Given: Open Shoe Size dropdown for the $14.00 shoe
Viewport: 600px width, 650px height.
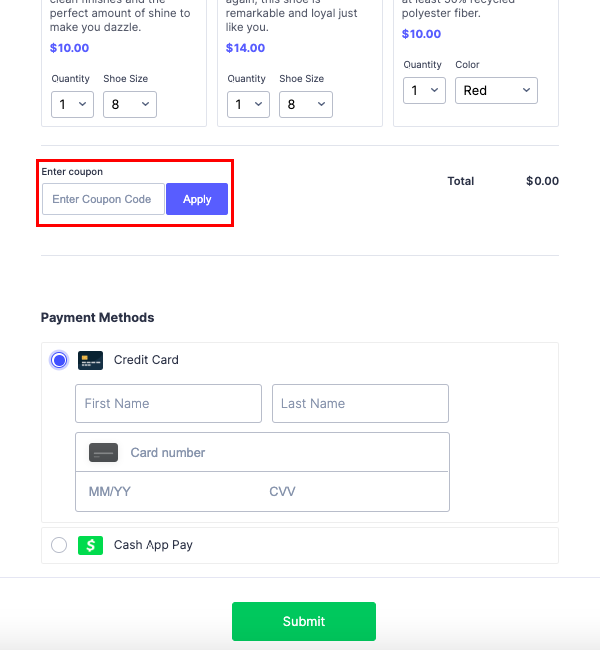Looking at the screenshot, I should pos(306,104).
